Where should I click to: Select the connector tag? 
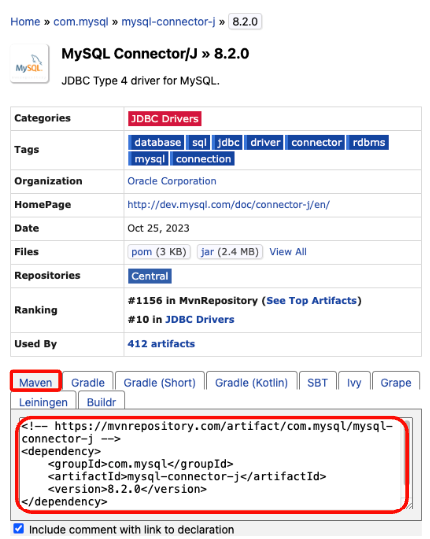[315, 142]
